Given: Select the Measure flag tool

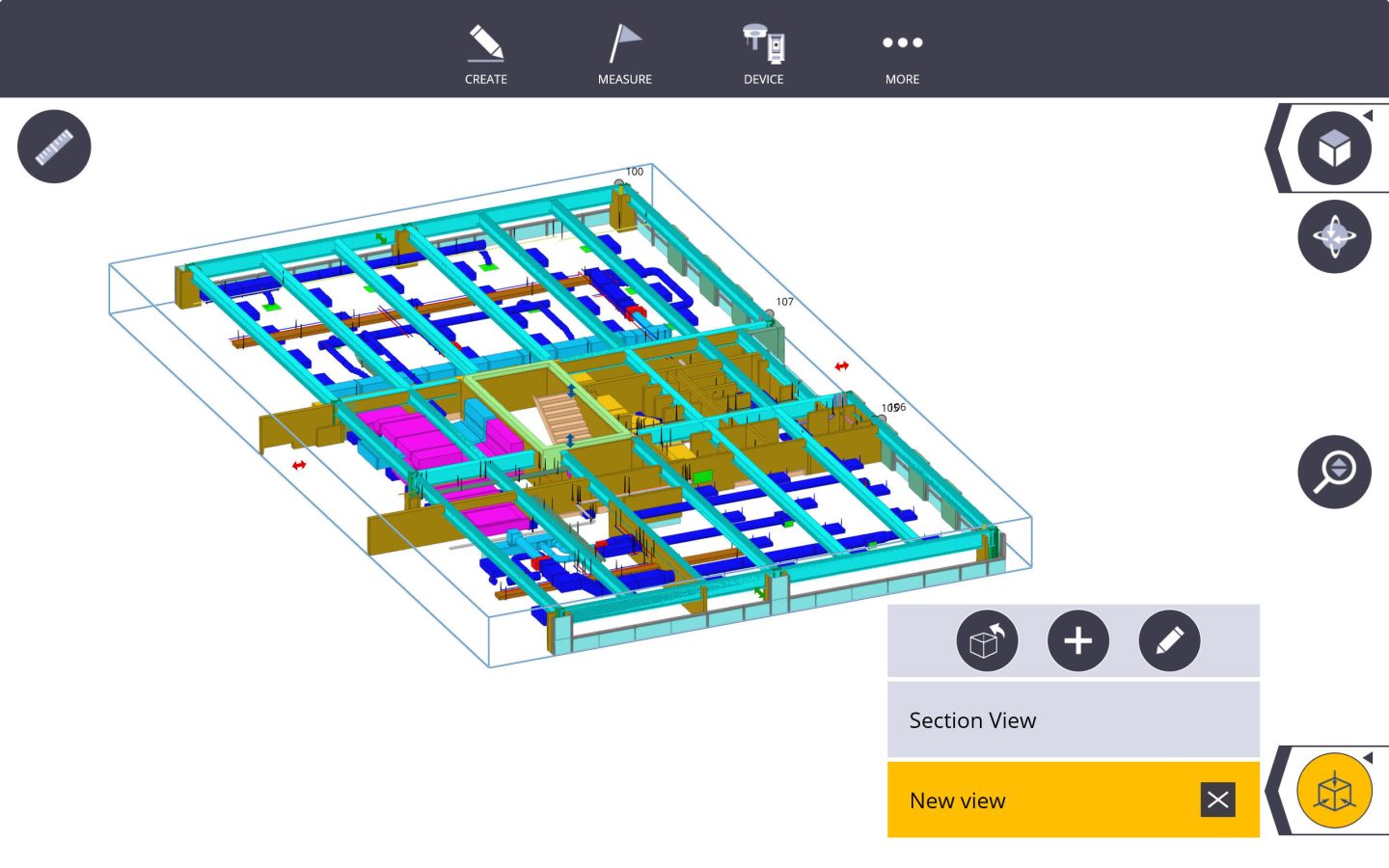Looking at the screenshot, I should 624,53.
